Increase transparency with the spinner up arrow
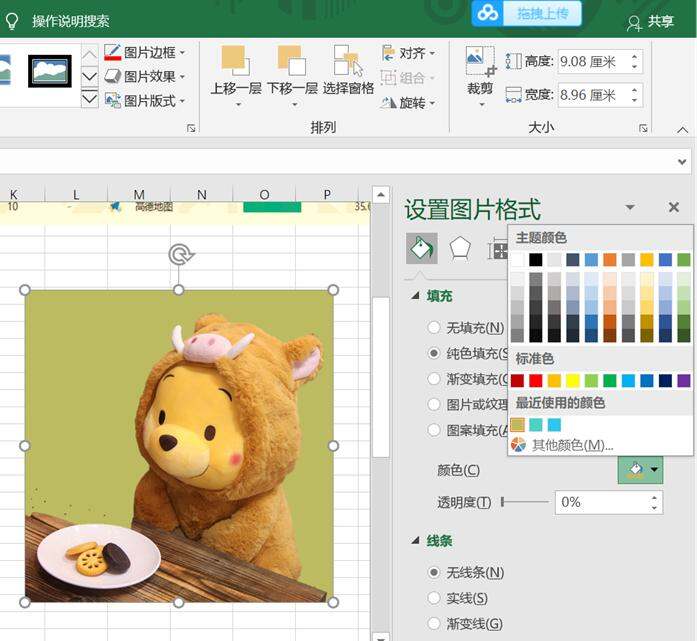Image resolution: width=697 pixels, height=641 pixels. click(x=654, y=497)
